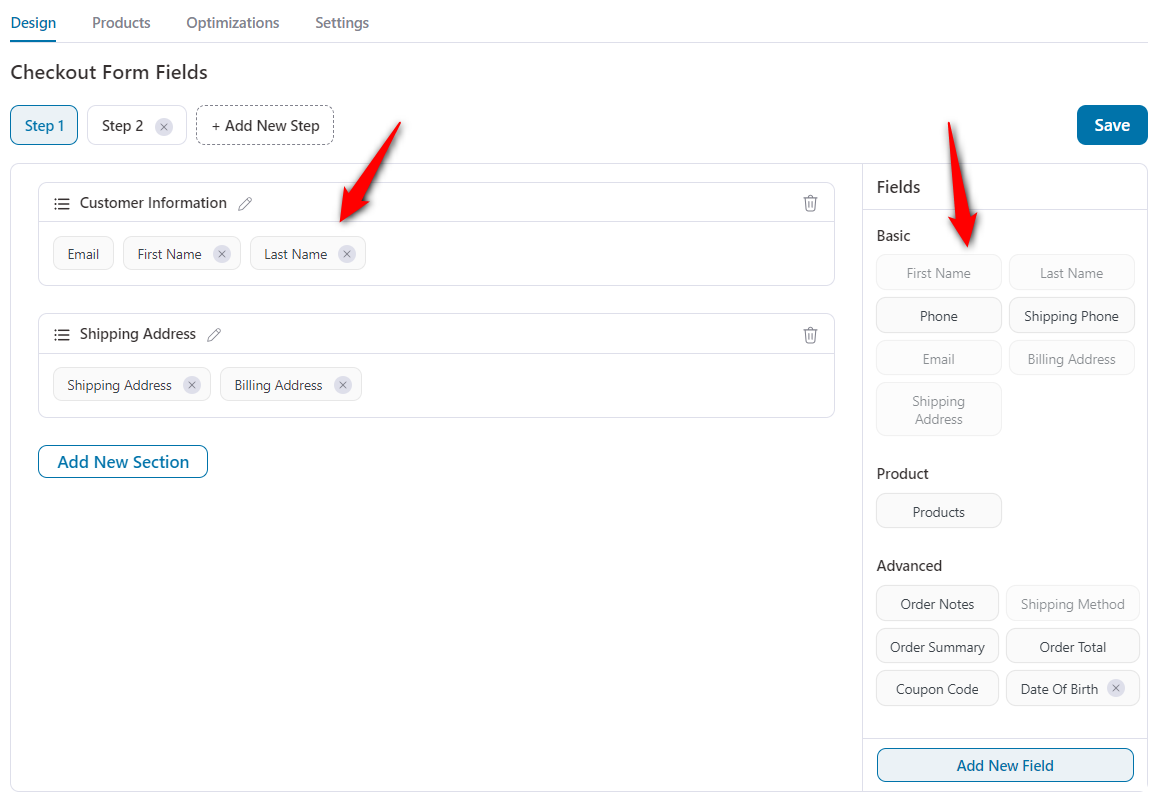This screenshot has width=1156, height=801.
Task: Click Add New Field
Action: pyautogui.click(x=1005, y=765)
